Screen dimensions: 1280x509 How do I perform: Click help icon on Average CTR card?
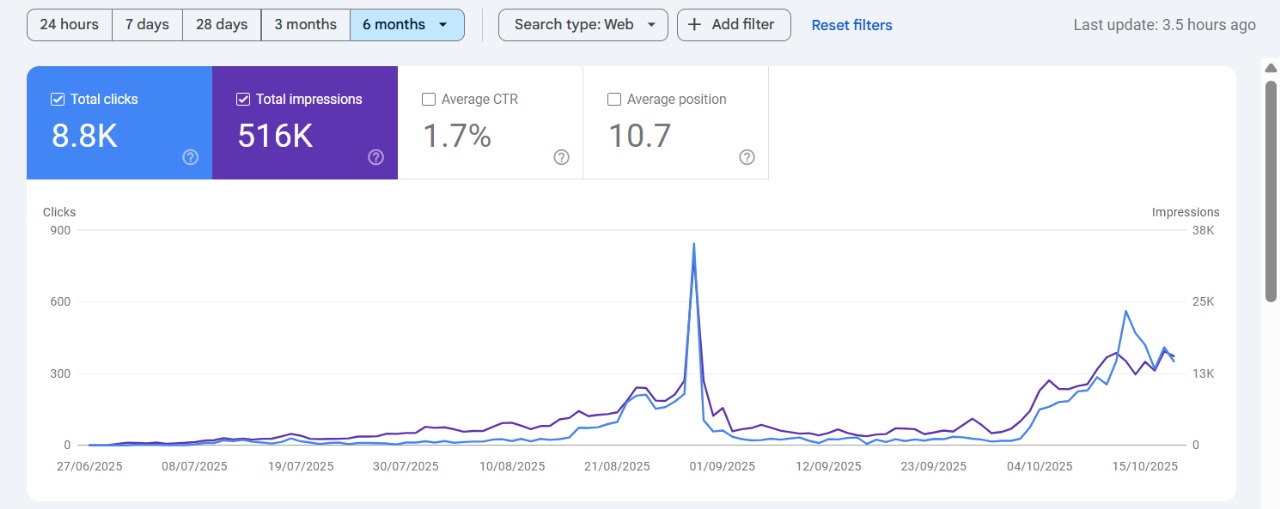(561, 157)
